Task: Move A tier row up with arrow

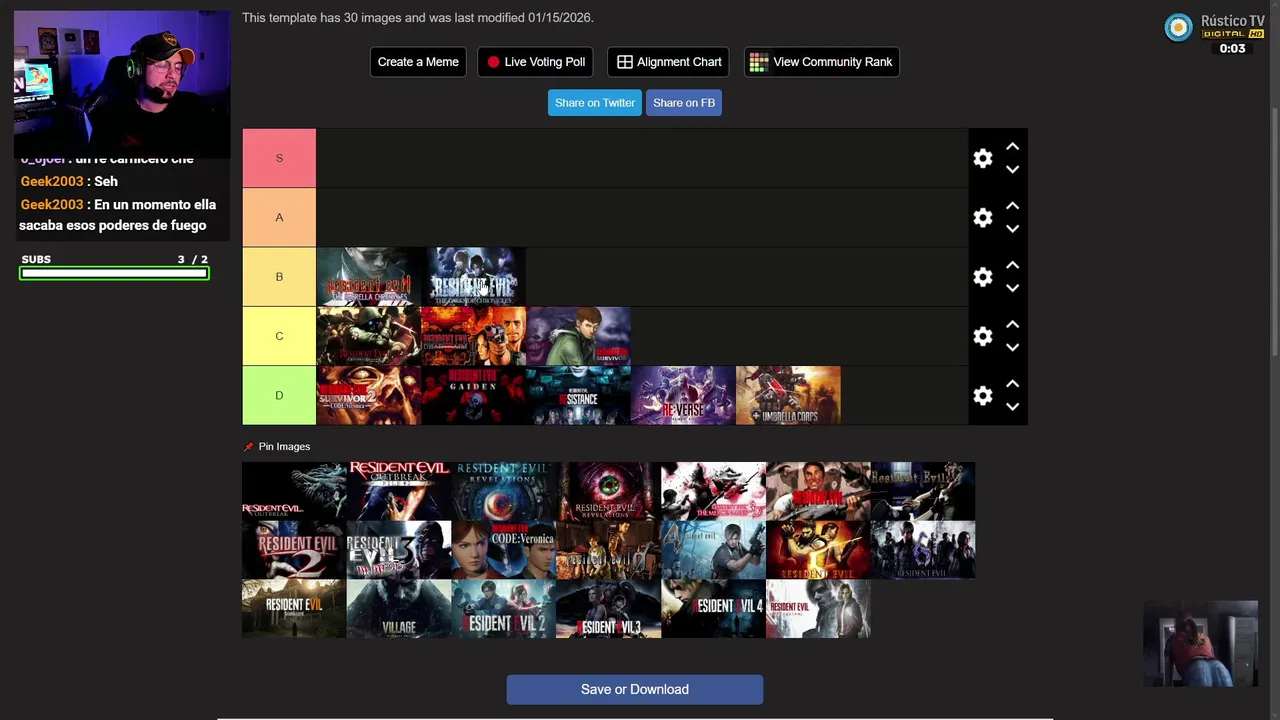Action: click(x=1012, y=205)
